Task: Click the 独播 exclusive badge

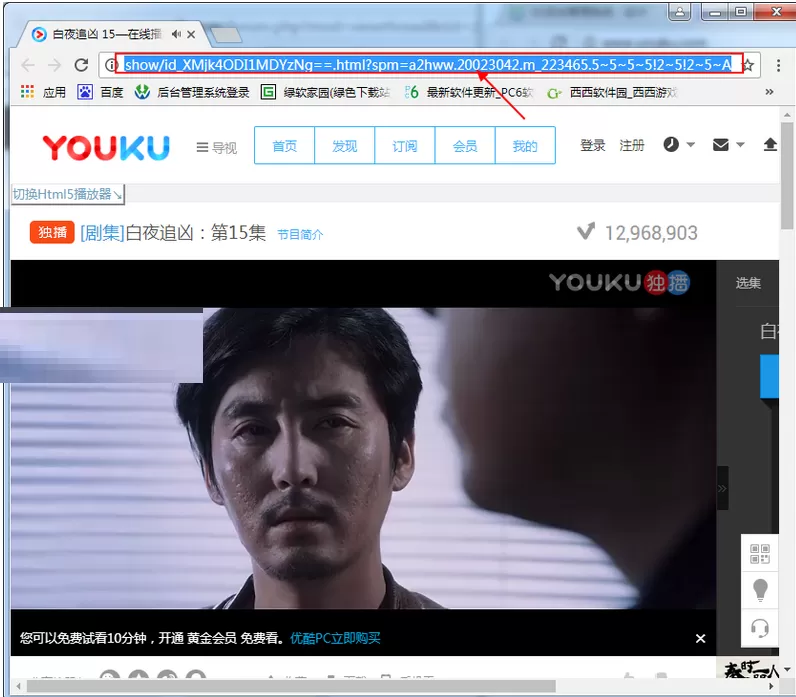Action: pos(52,233)
